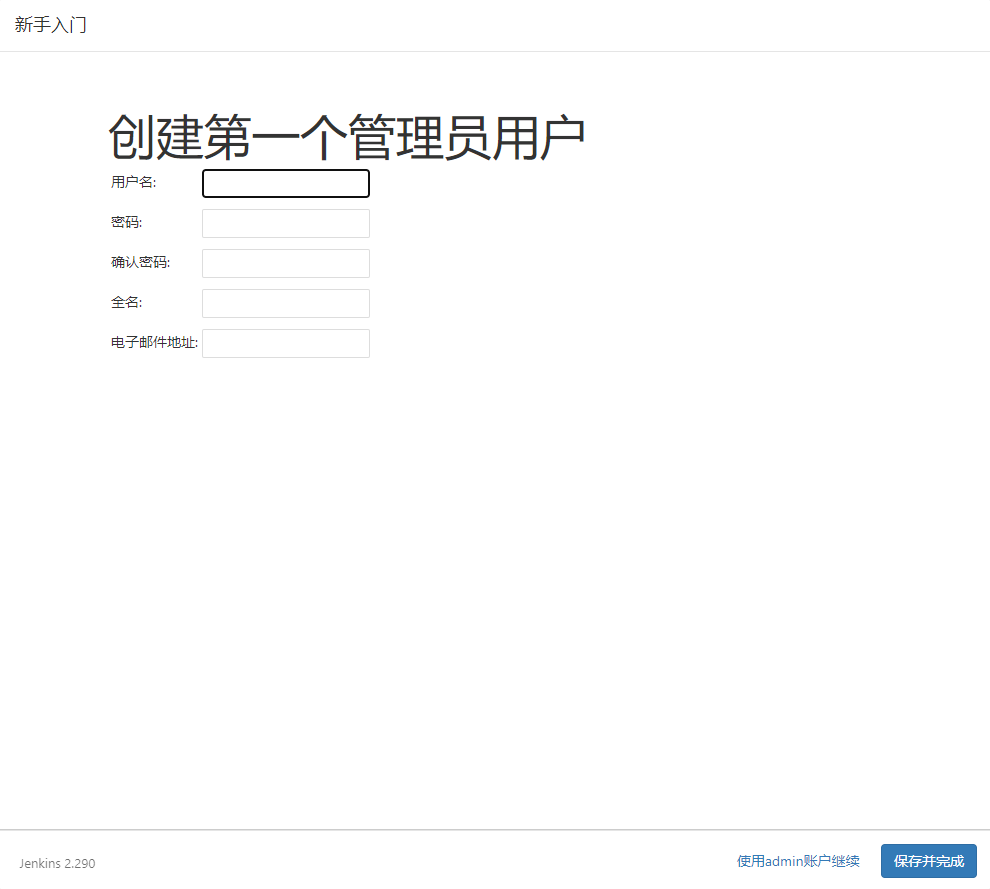Click the 创建第一个管理员用户 heading
The image size is (990, 889).
point(347,138)
